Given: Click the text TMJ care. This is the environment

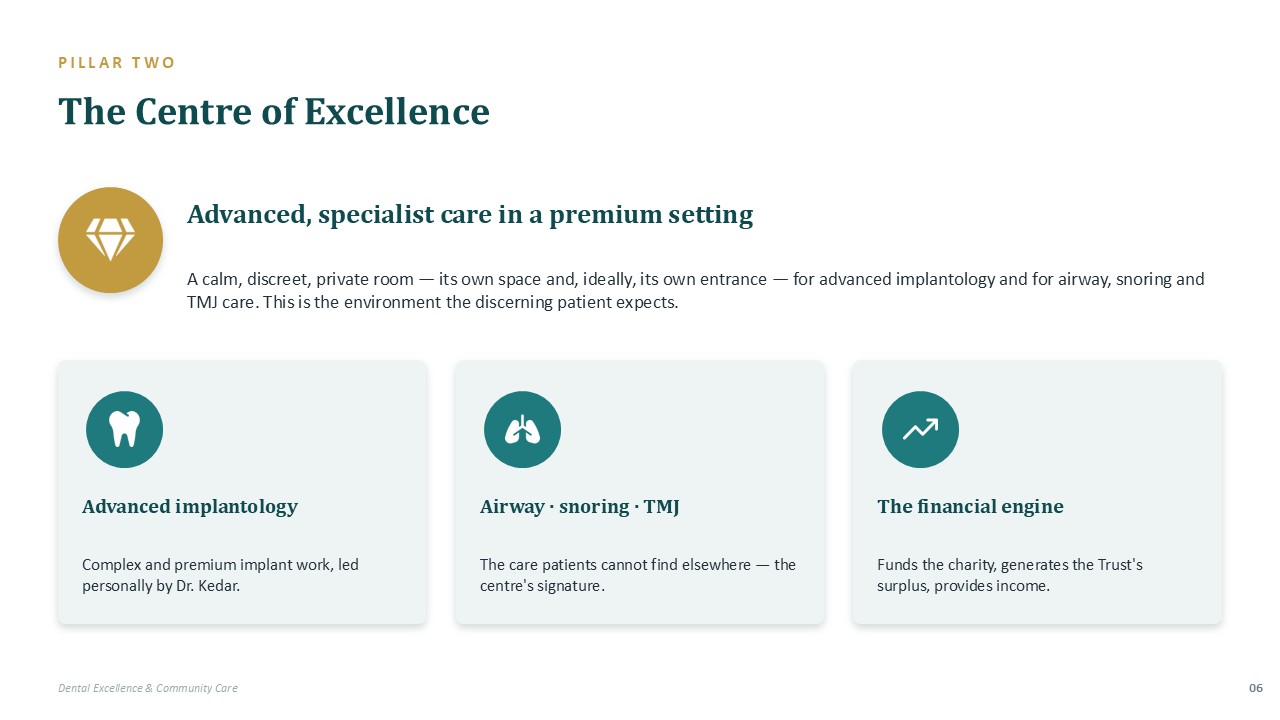Looking at the screenshot, I should click(x=433, y=302).
